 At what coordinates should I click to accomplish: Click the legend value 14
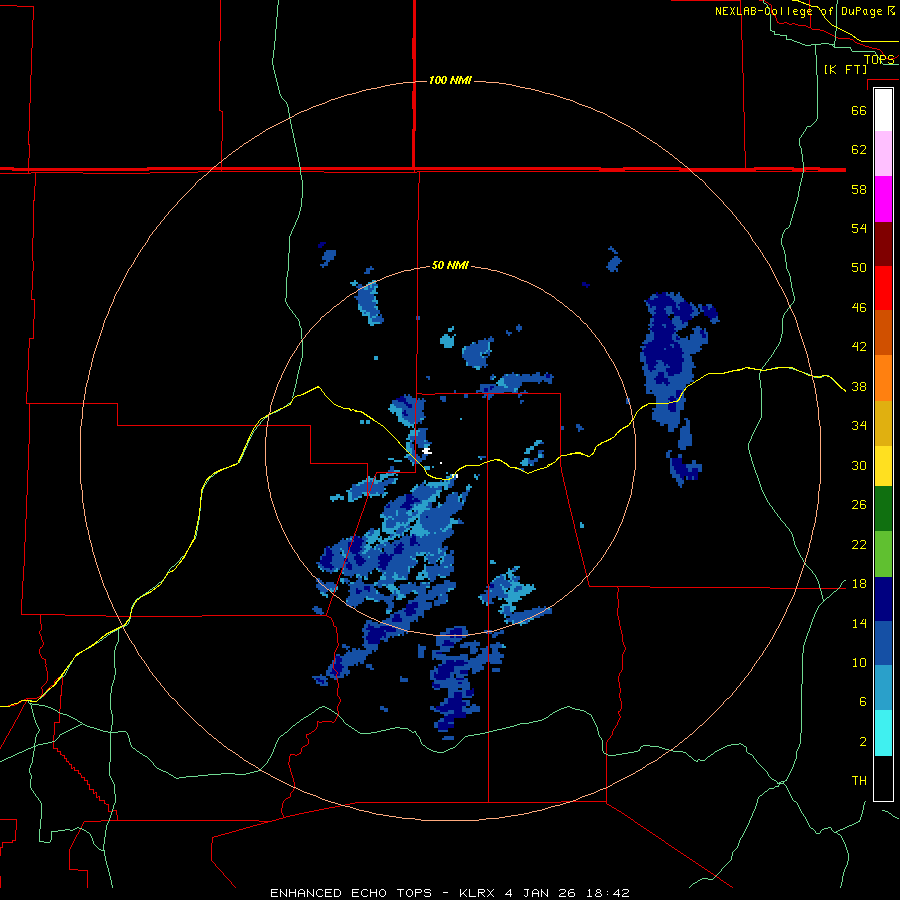859,623
